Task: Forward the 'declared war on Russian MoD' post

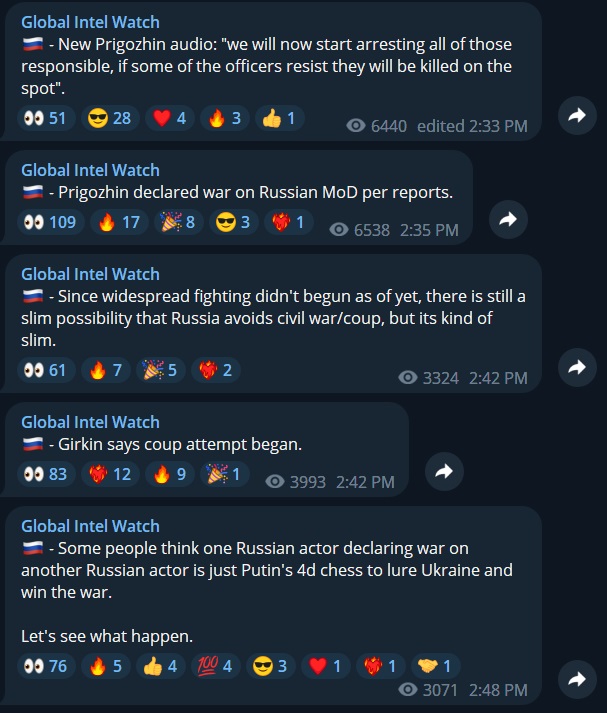Action: [x=508, y=220]
